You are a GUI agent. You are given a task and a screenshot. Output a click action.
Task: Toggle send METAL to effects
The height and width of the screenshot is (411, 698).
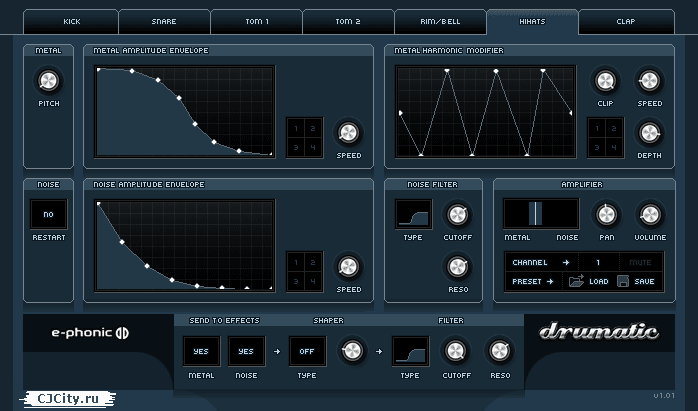coord(201,351)
